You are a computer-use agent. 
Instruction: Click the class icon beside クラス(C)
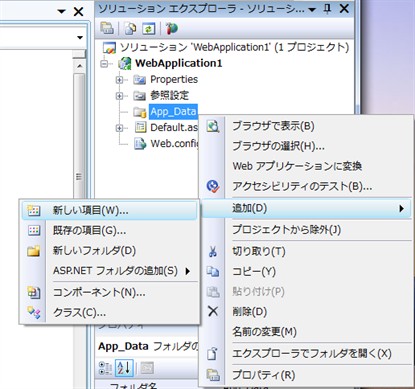tap(34, 313)
